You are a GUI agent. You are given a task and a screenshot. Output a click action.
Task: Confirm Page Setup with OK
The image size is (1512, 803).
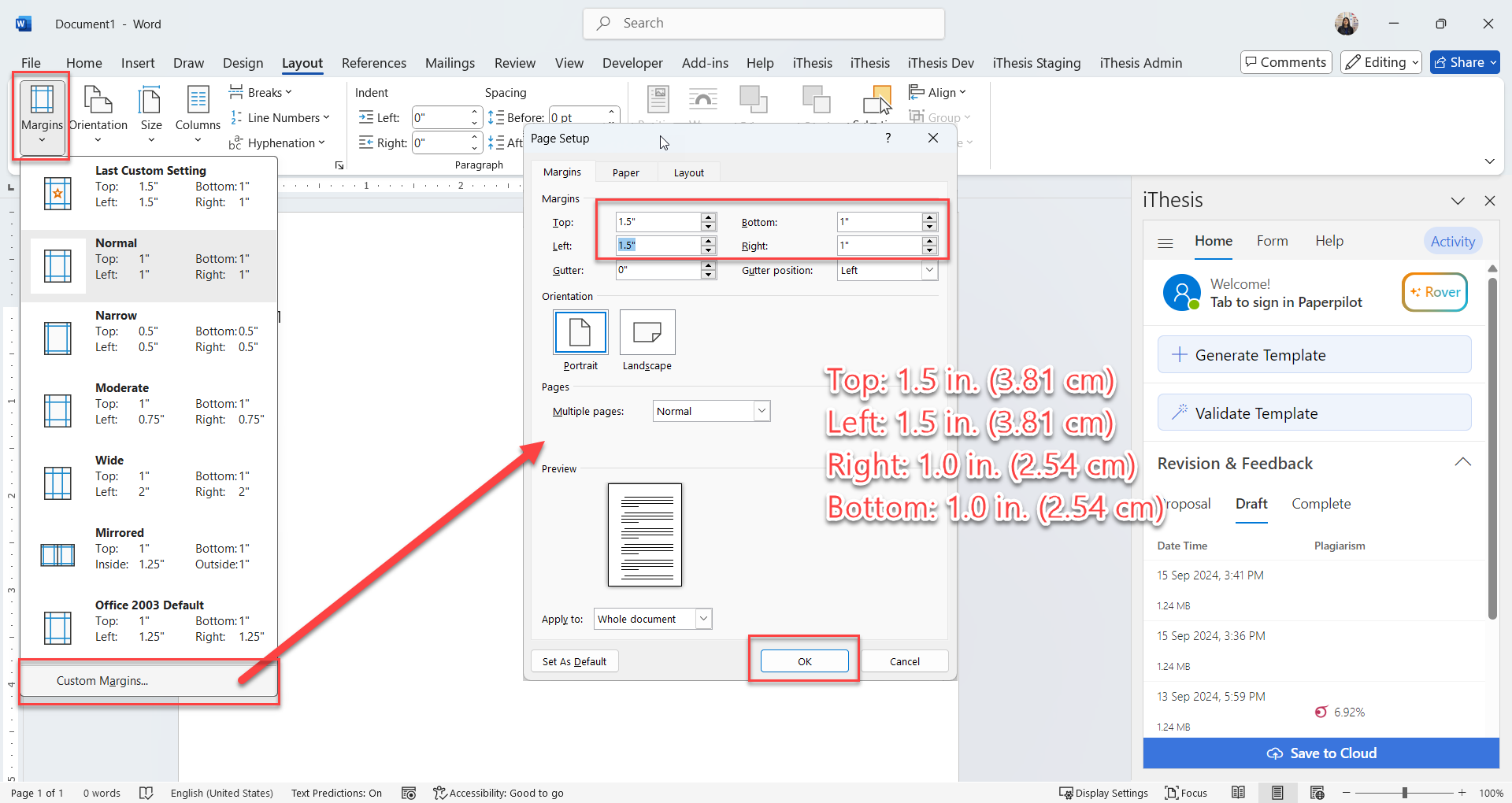tap(804, 661)
